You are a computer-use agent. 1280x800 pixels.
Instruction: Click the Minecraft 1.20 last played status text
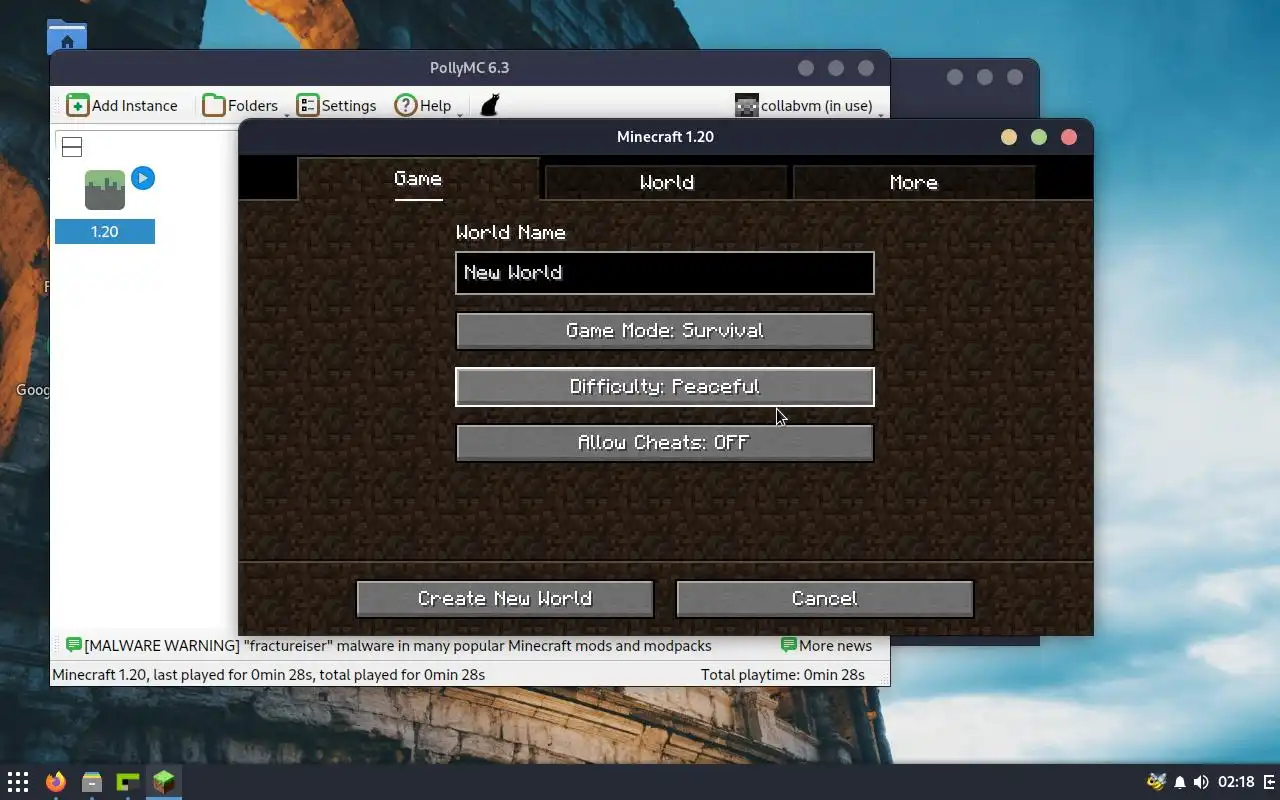268,675
